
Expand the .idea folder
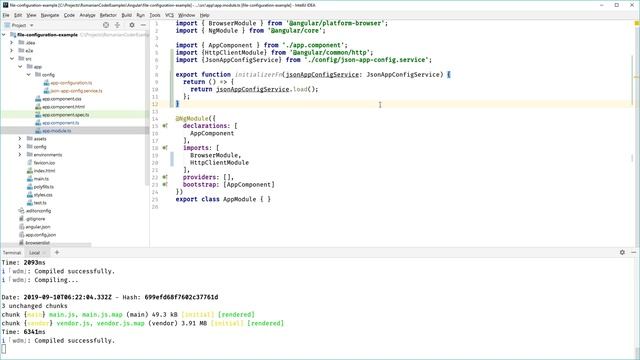(x=12, y=42)
